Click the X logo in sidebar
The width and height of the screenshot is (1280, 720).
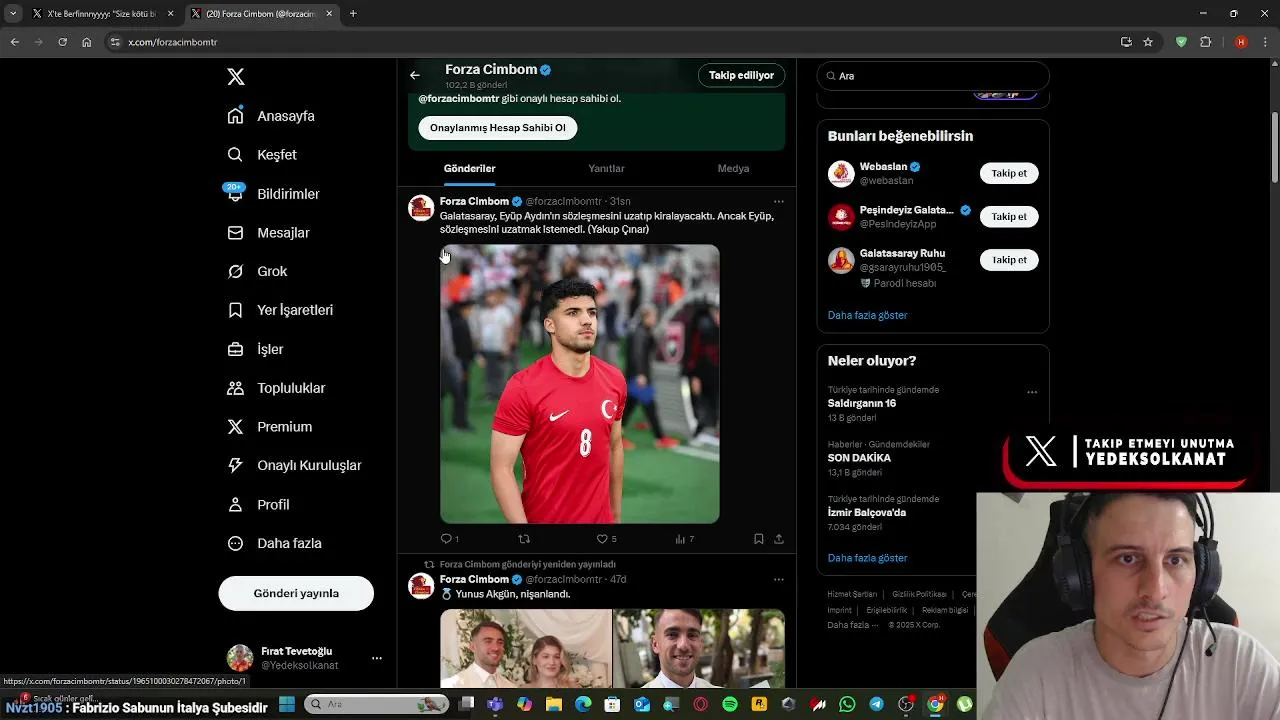tap(236, 77)
